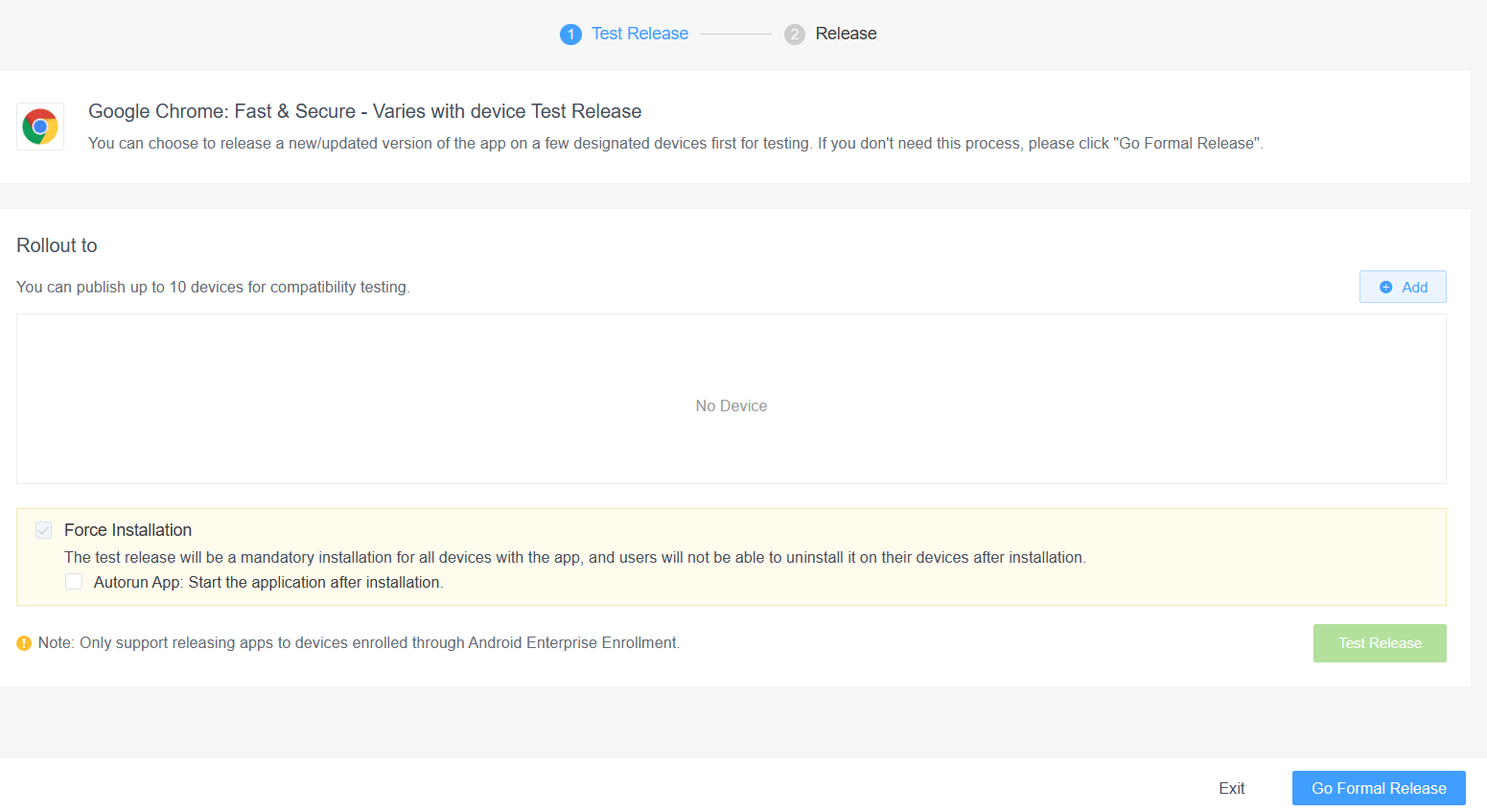Click the 'No Device' empty list text
Screen dimensions: 1487x812
tap(732, 406)
